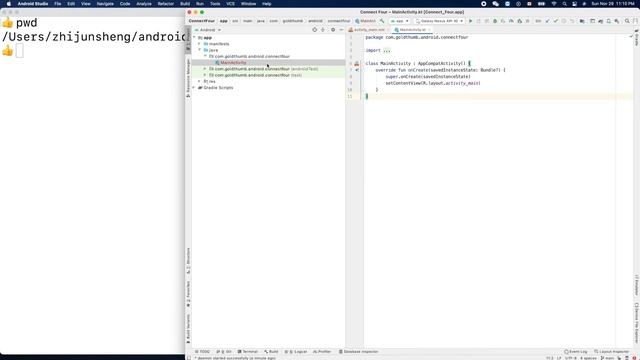
Task: Open the Apple menu
Action: click(9, 4)
